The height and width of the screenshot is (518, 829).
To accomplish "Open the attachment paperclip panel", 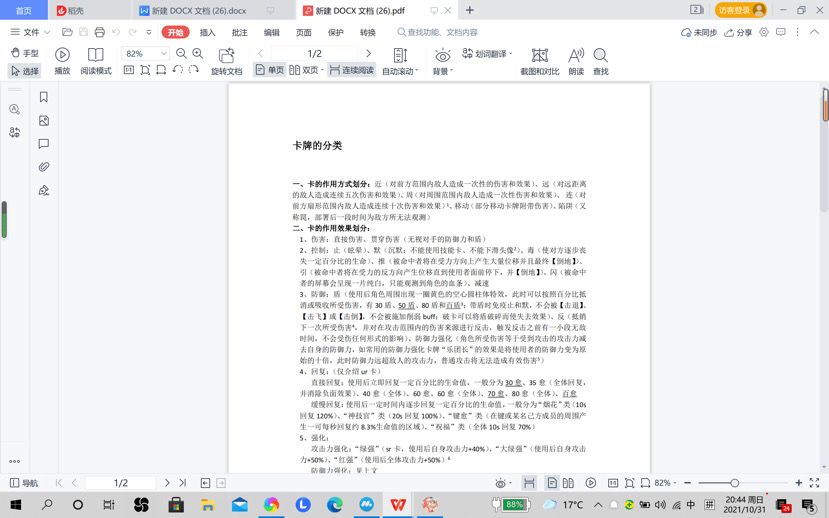I will pos(44,167).
